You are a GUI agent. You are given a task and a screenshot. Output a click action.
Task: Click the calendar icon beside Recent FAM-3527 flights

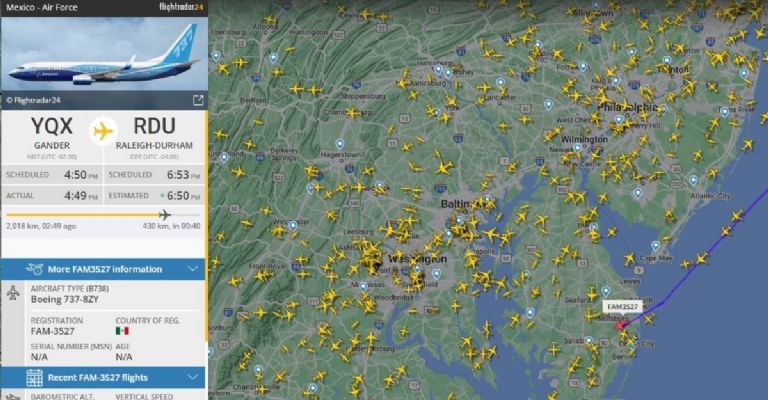point(34,378)
